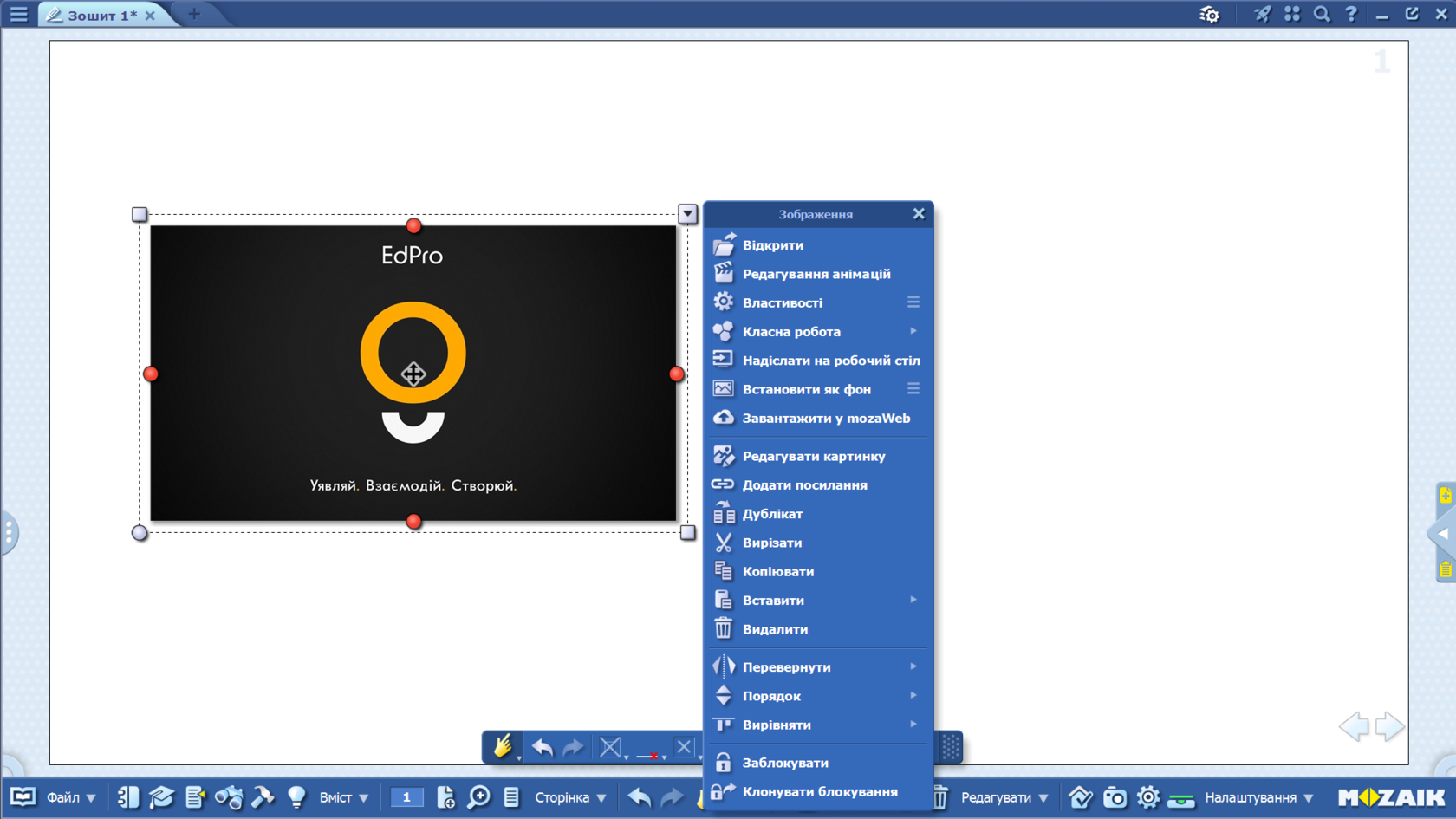Open the book library icon
The height and width of the screenshot is (819, 1456).
coord(23,797)
